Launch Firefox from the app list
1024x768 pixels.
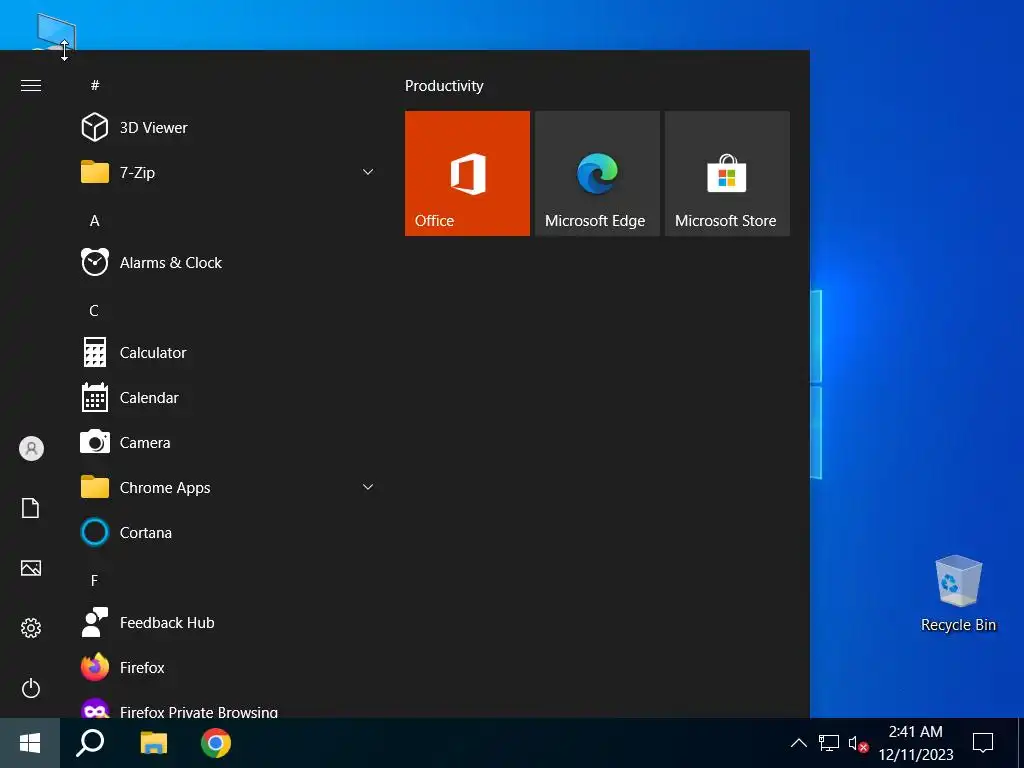click(229, 668)
